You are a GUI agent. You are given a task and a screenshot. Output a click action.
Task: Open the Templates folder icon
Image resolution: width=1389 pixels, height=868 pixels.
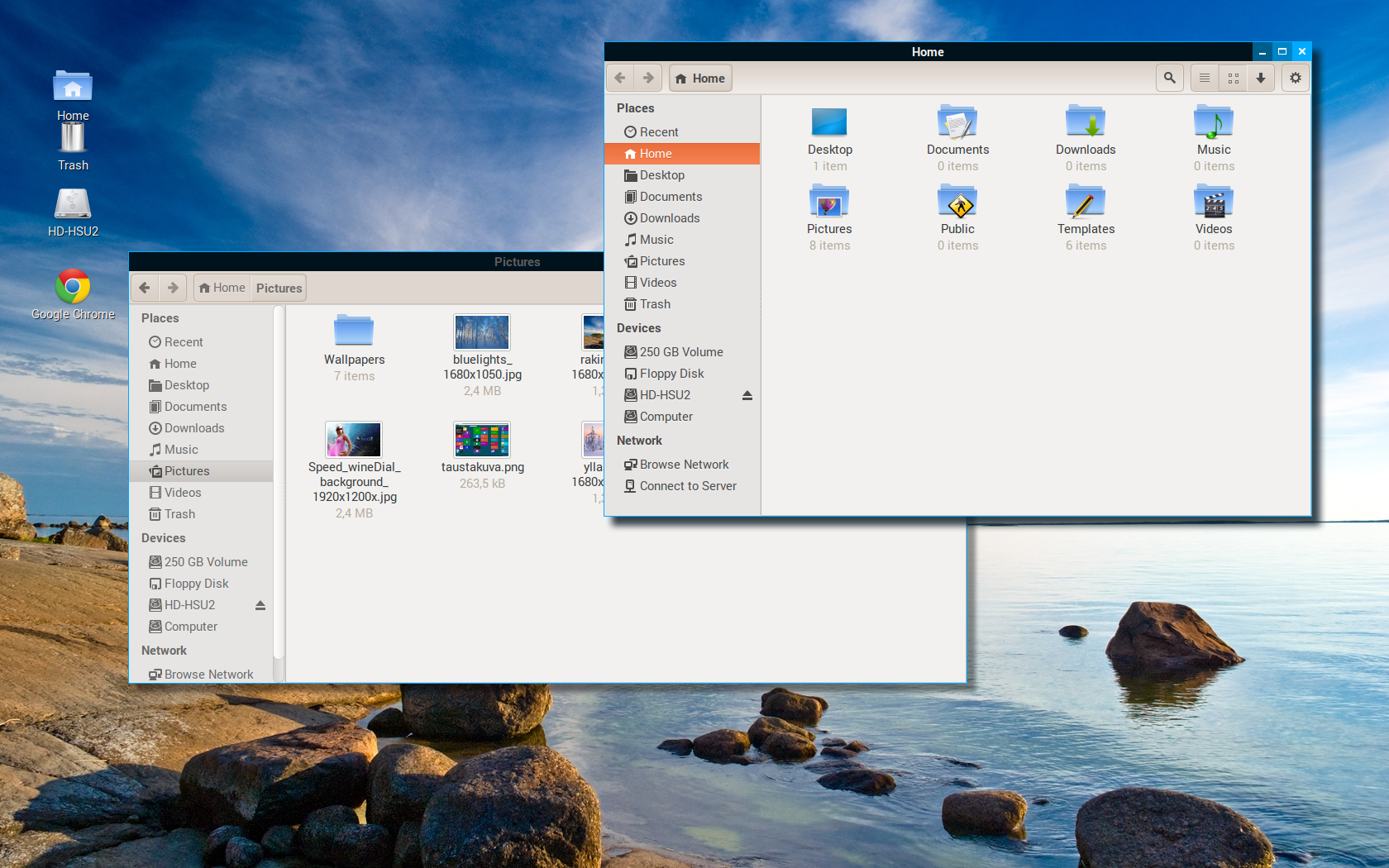pyautogui.click(x=1086, y=203)
